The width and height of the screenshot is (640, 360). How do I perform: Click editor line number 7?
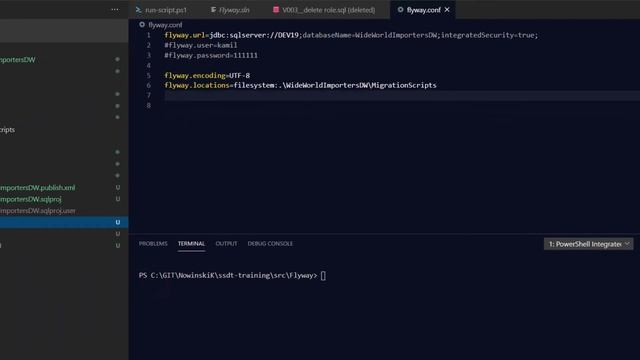click(x=149, y=96)
